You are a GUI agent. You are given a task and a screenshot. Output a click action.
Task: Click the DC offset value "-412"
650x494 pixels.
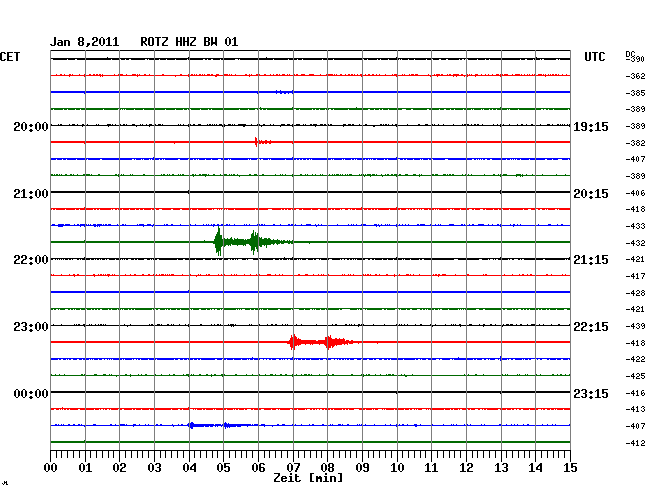click(x=635, y=443)
